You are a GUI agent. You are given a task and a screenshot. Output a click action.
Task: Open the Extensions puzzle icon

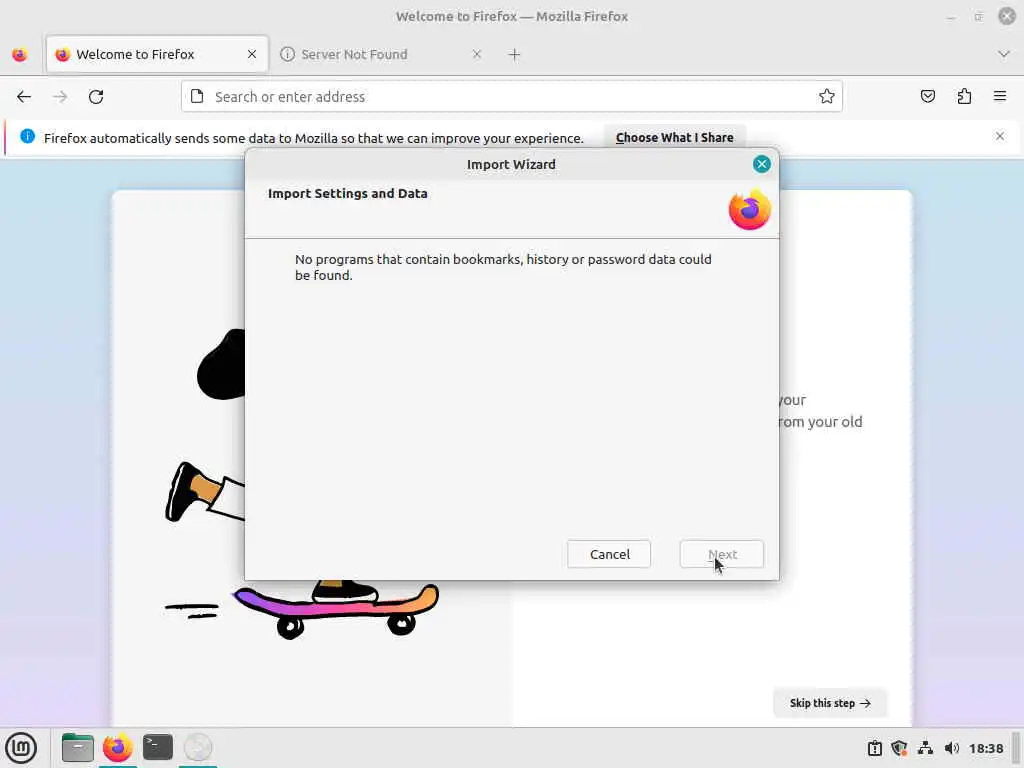[964, 97]
